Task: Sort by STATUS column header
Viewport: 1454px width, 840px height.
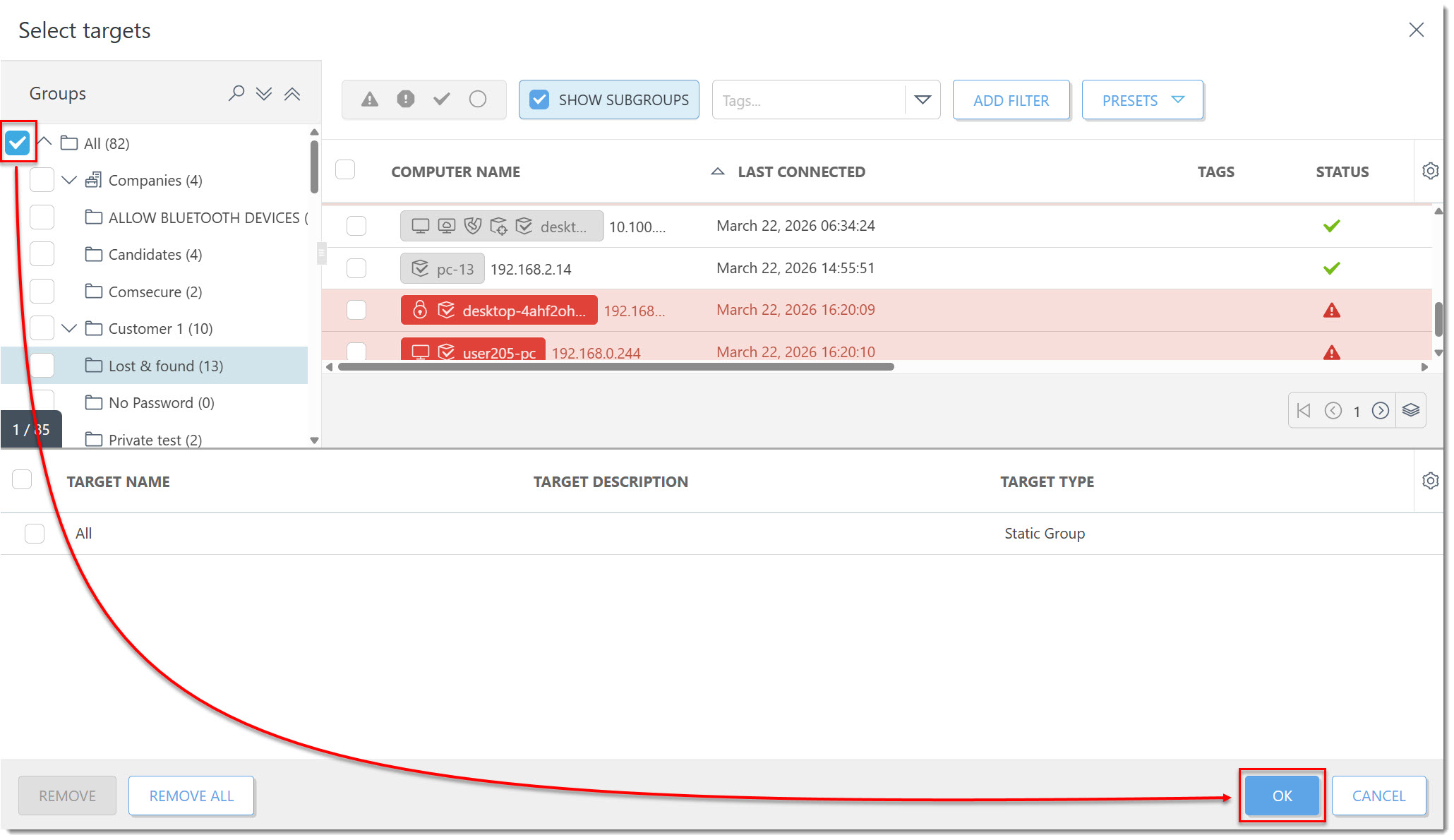Action: click(x=1342, y=172)
